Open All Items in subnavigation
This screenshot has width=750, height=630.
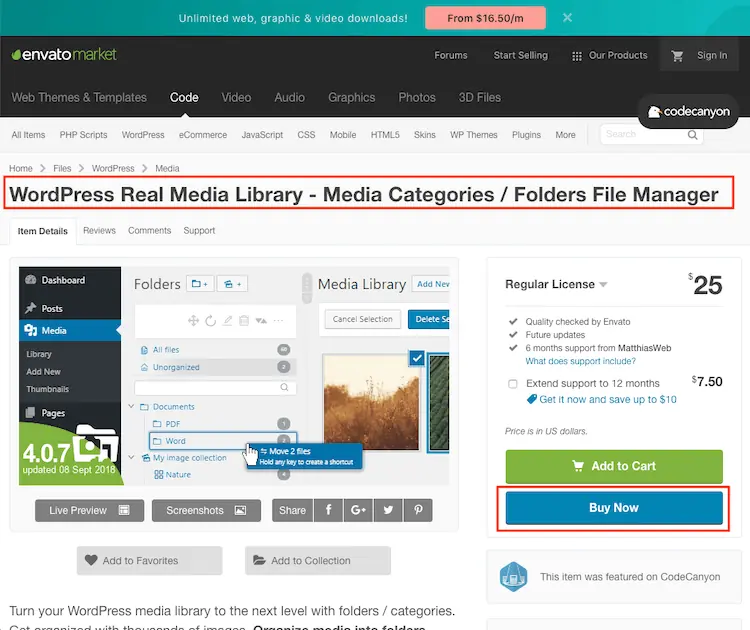click(28, 135)
